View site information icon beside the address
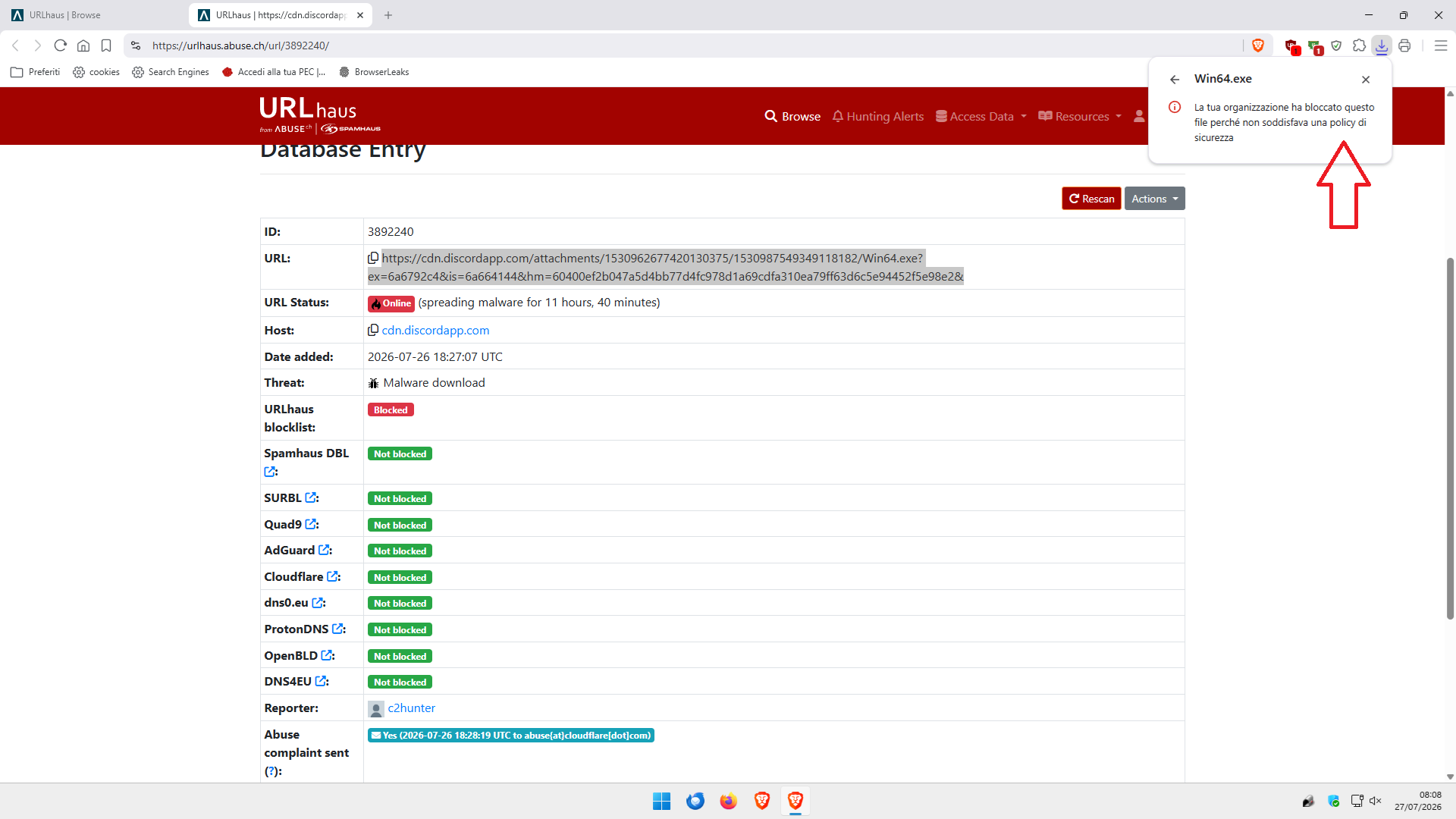 tap(136, 45)
